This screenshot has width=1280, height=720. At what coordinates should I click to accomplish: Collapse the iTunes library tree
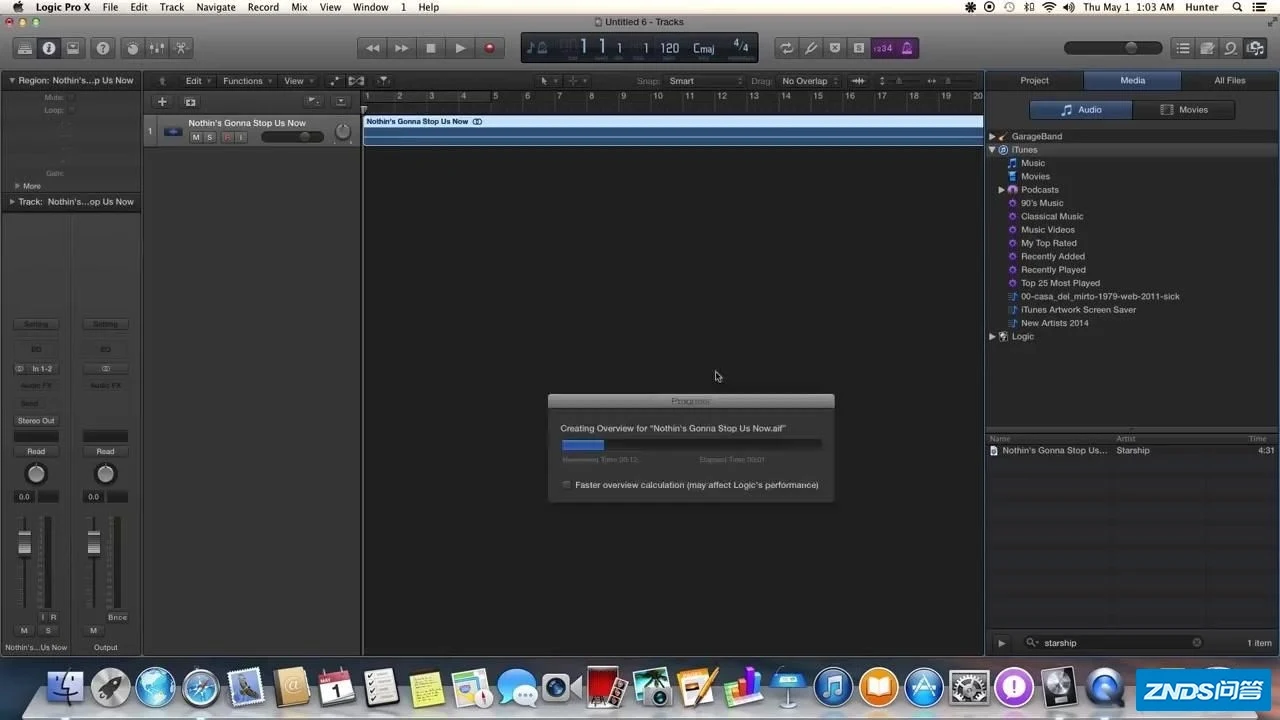coord(992,150)
